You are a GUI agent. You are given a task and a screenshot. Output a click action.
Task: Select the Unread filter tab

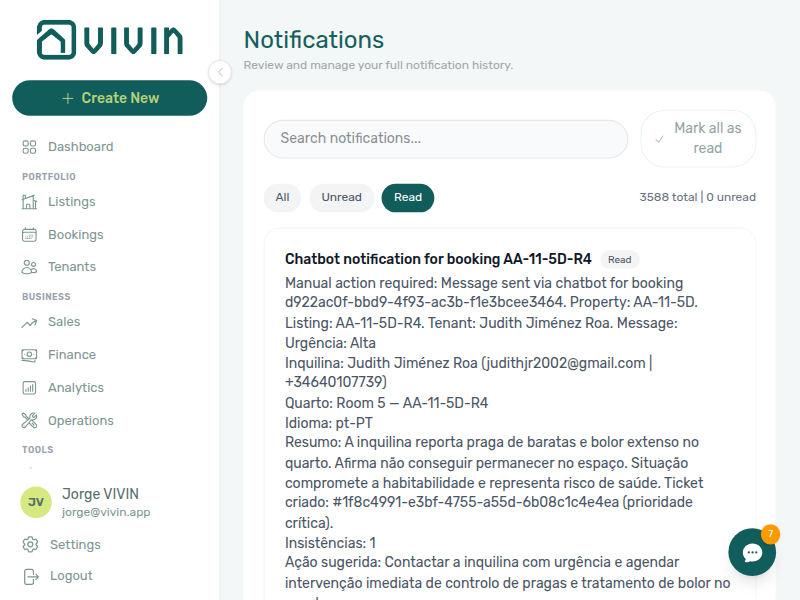pos(341,197)
